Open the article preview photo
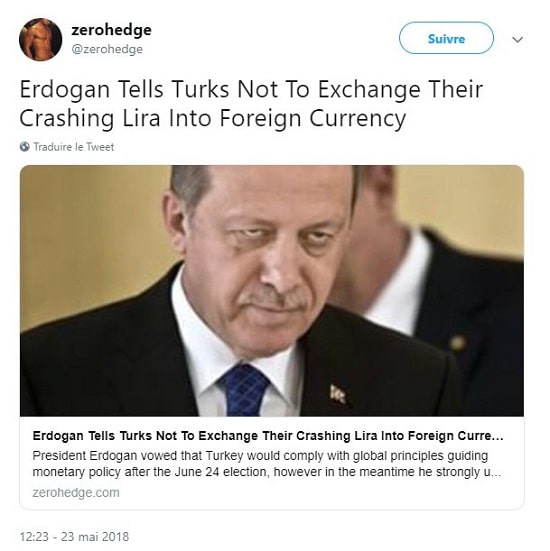The height and width of the screenshot is (551, 550). tap(272, 291)
